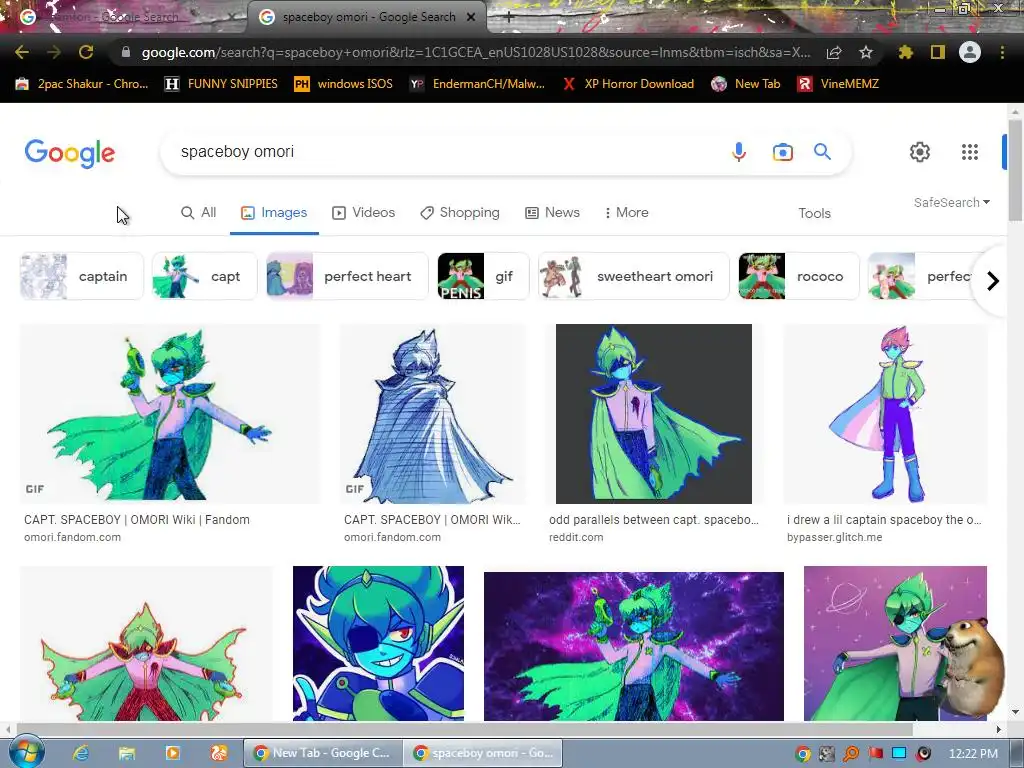
Task: Open Google quick settings gear
Action: [x=920, y=152]
